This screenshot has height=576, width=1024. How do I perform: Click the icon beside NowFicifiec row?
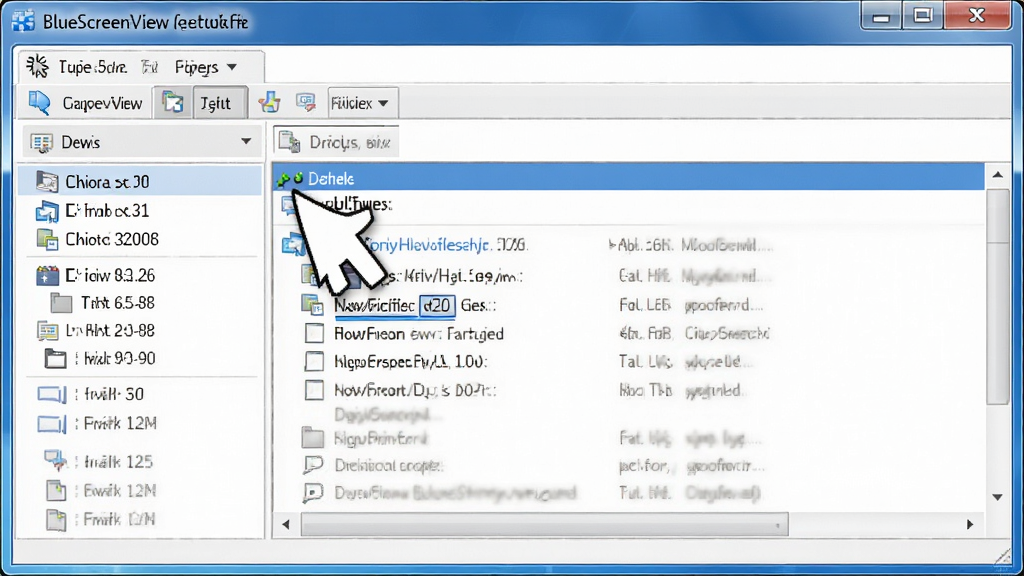click(312, 304)
